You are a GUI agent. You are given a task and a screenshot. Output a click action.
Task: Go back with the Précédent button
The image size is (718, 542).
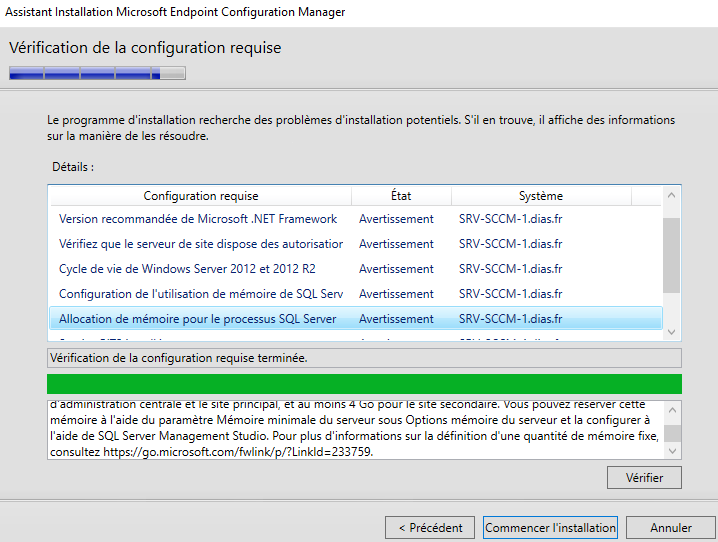click(430, 527)
